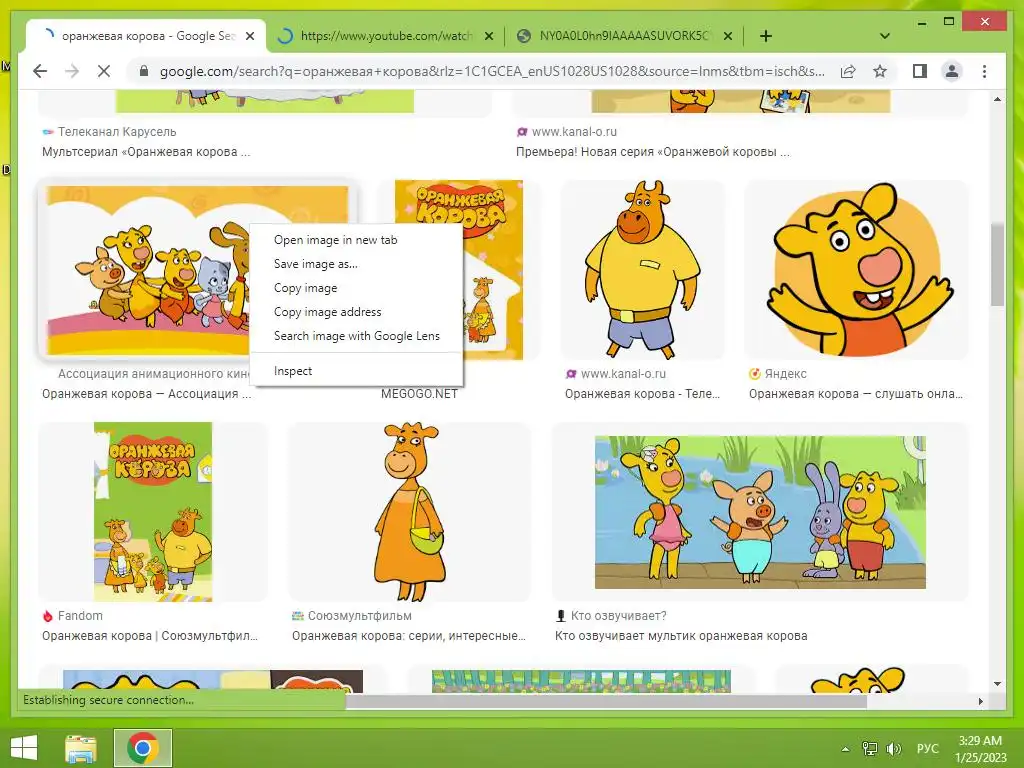The image size is (1024, 768).
Task: Choose Search image with Google Lens
Action: click(x=357, y=336)
